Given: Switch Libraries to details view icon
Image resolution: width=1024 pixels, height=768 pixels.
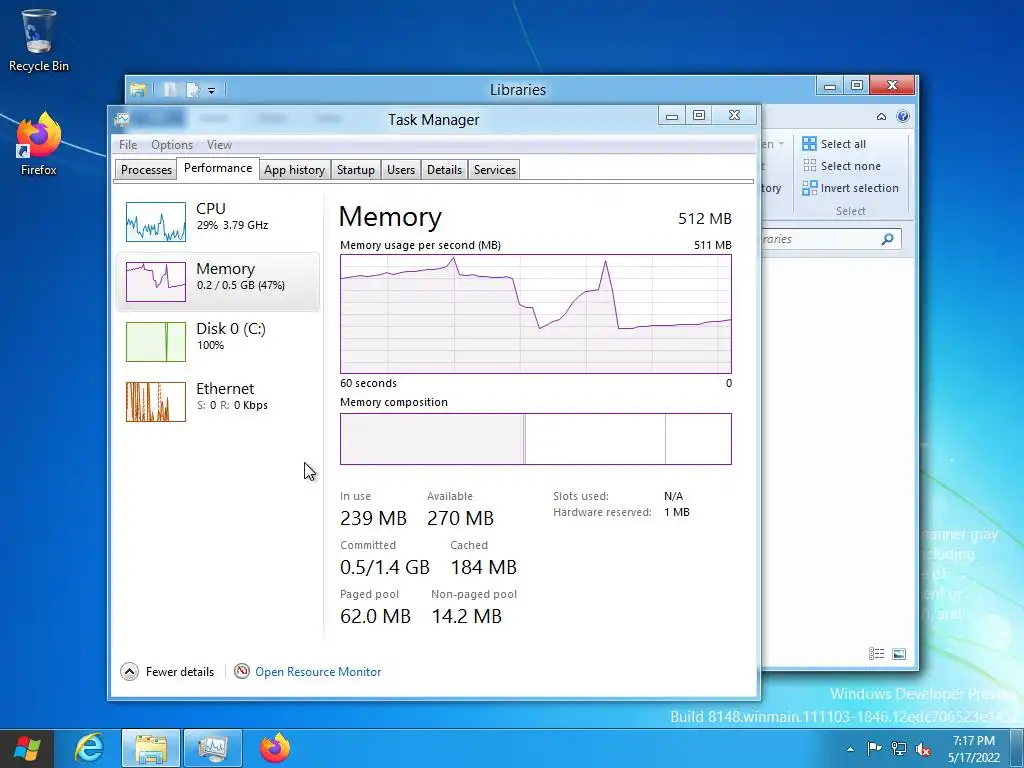Looking at the screenshot, I should 876,654.
